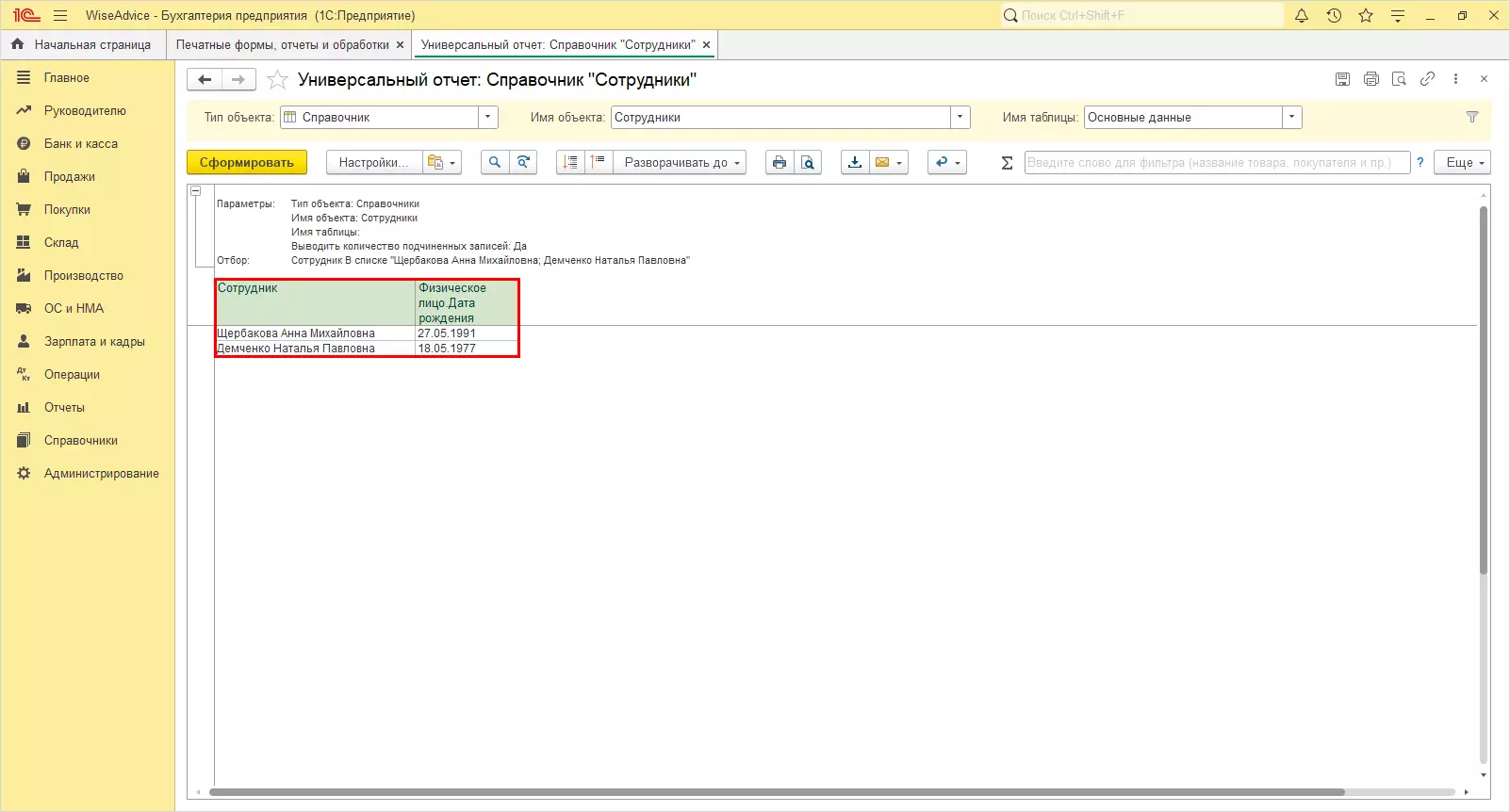The width and height of the screenshot is (1510, 812).
Task: Click the print preview icon in report toolbar
Action: (x=808, y=162)
